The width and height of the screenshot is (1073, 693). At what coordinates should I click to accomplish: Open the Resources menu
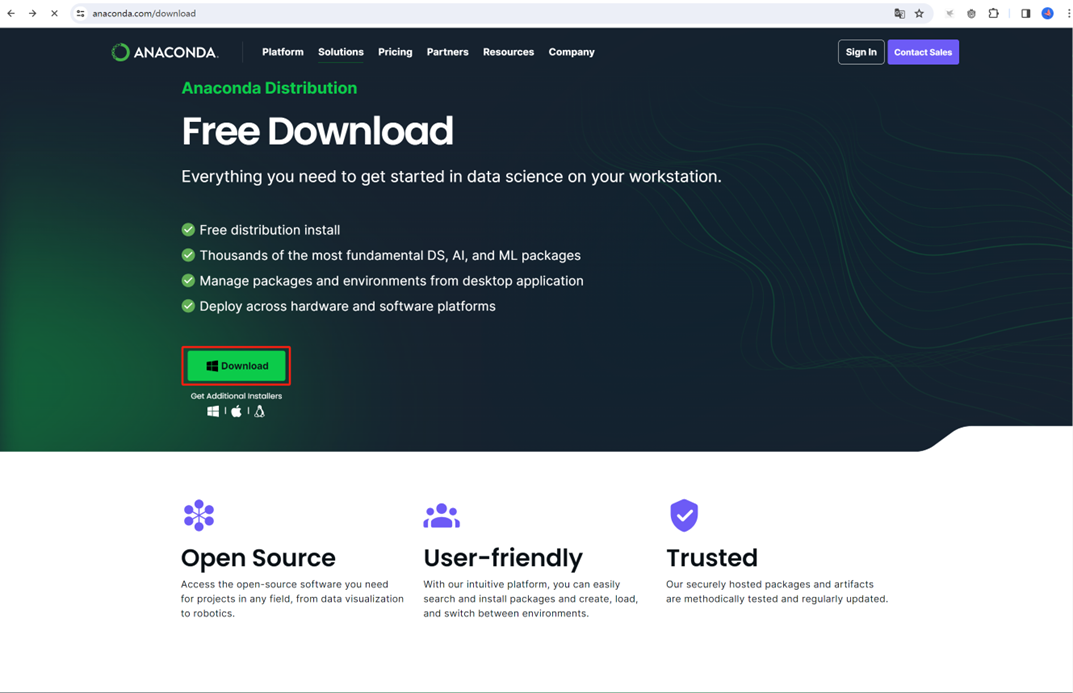coord(508,52)
